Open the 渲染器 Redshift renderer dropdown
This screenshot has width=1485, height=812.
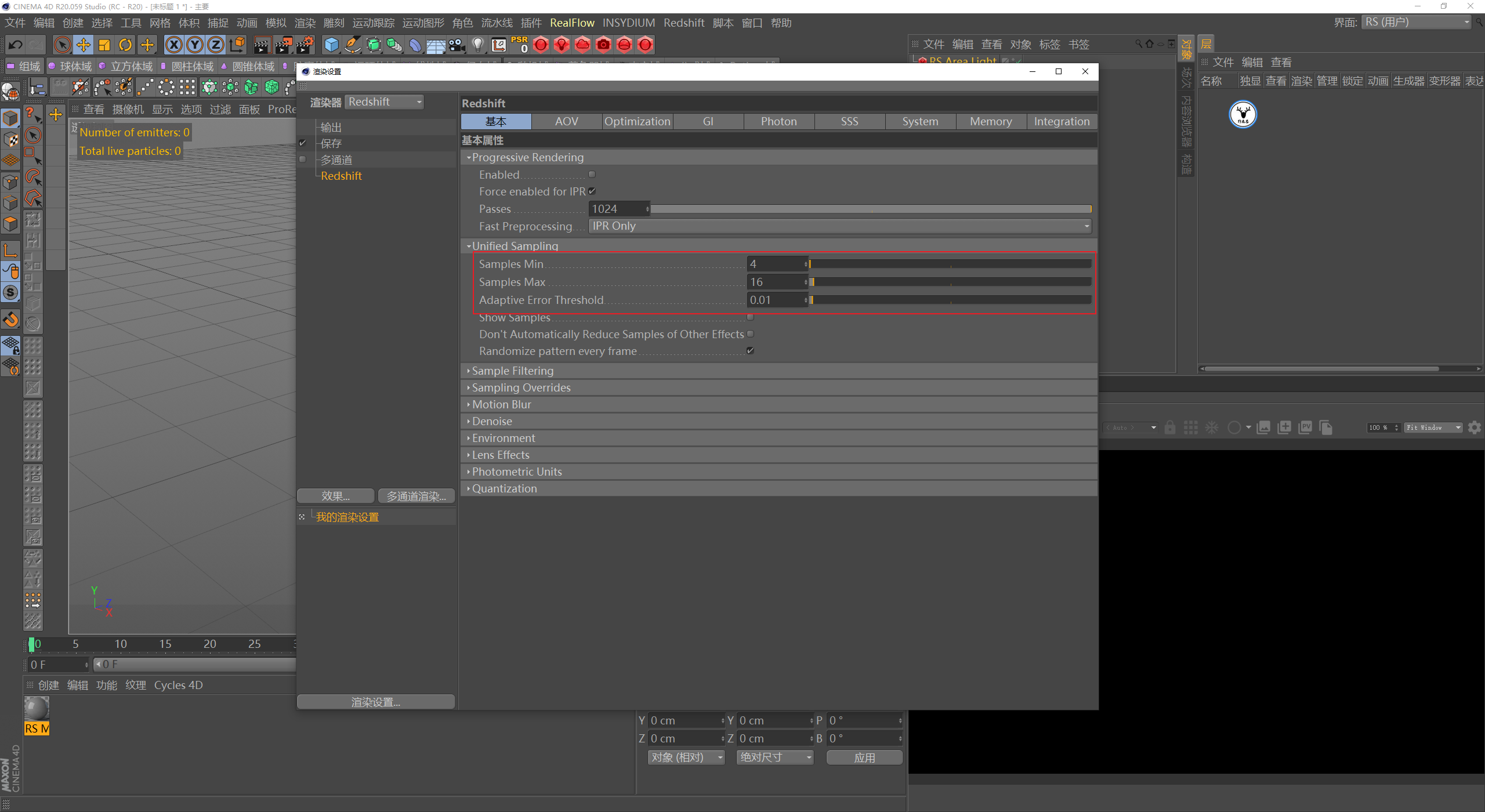385,102
